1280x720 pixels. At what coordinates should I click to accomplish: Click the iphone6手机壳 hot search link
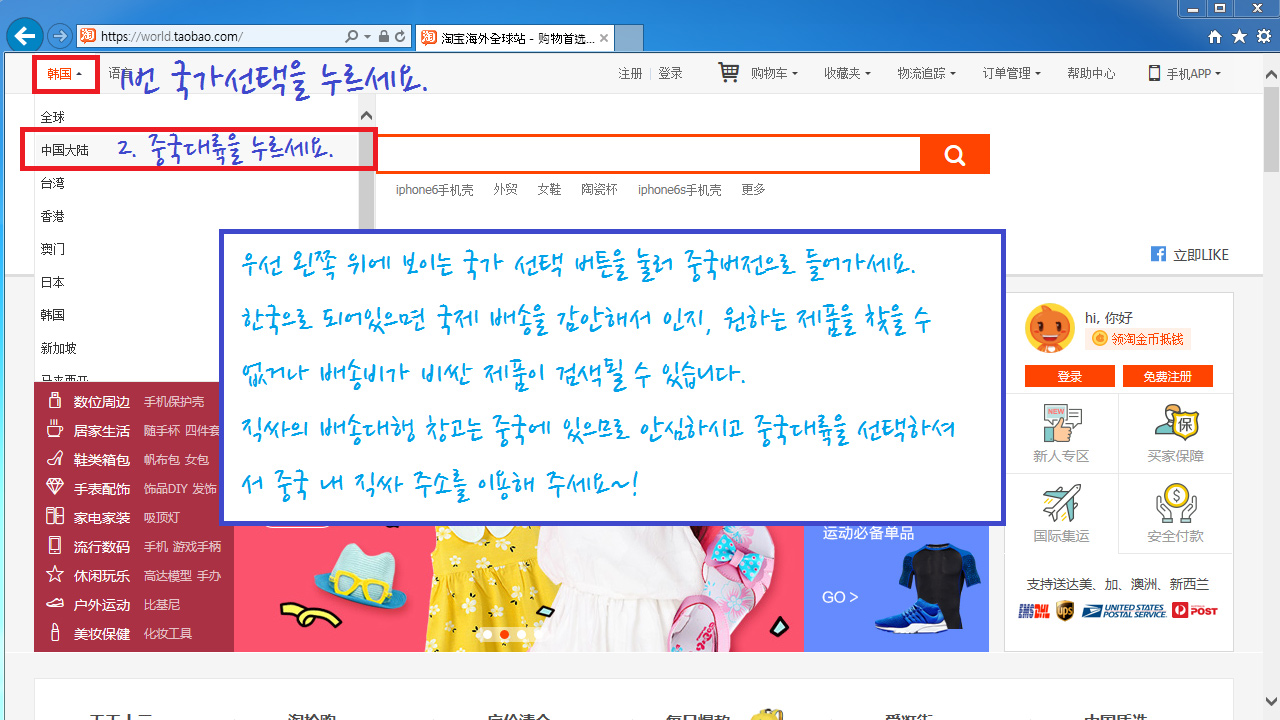click(434, 190)
